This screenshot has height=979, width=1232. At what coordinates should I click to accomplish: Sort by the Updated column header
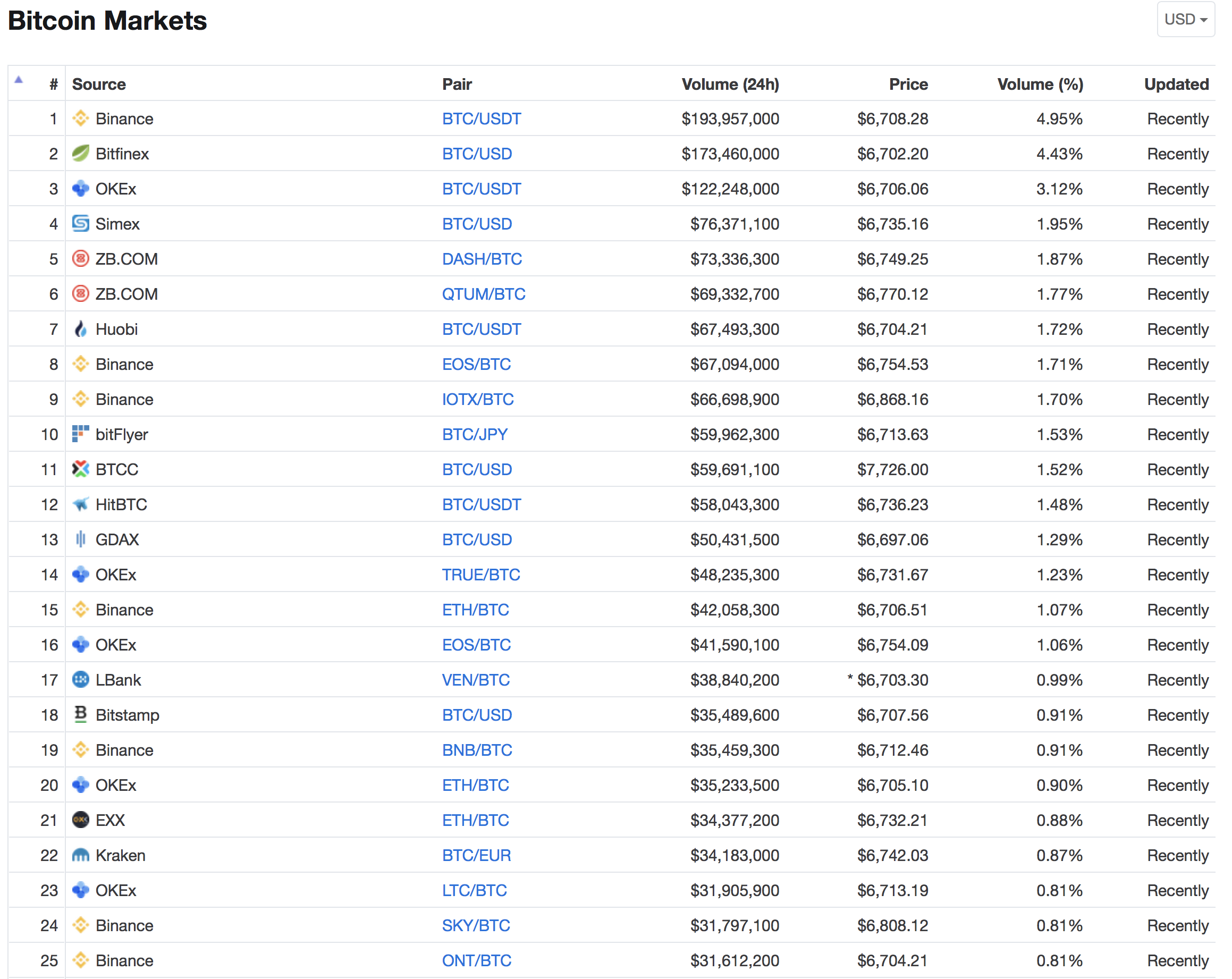pos(1177,84)
